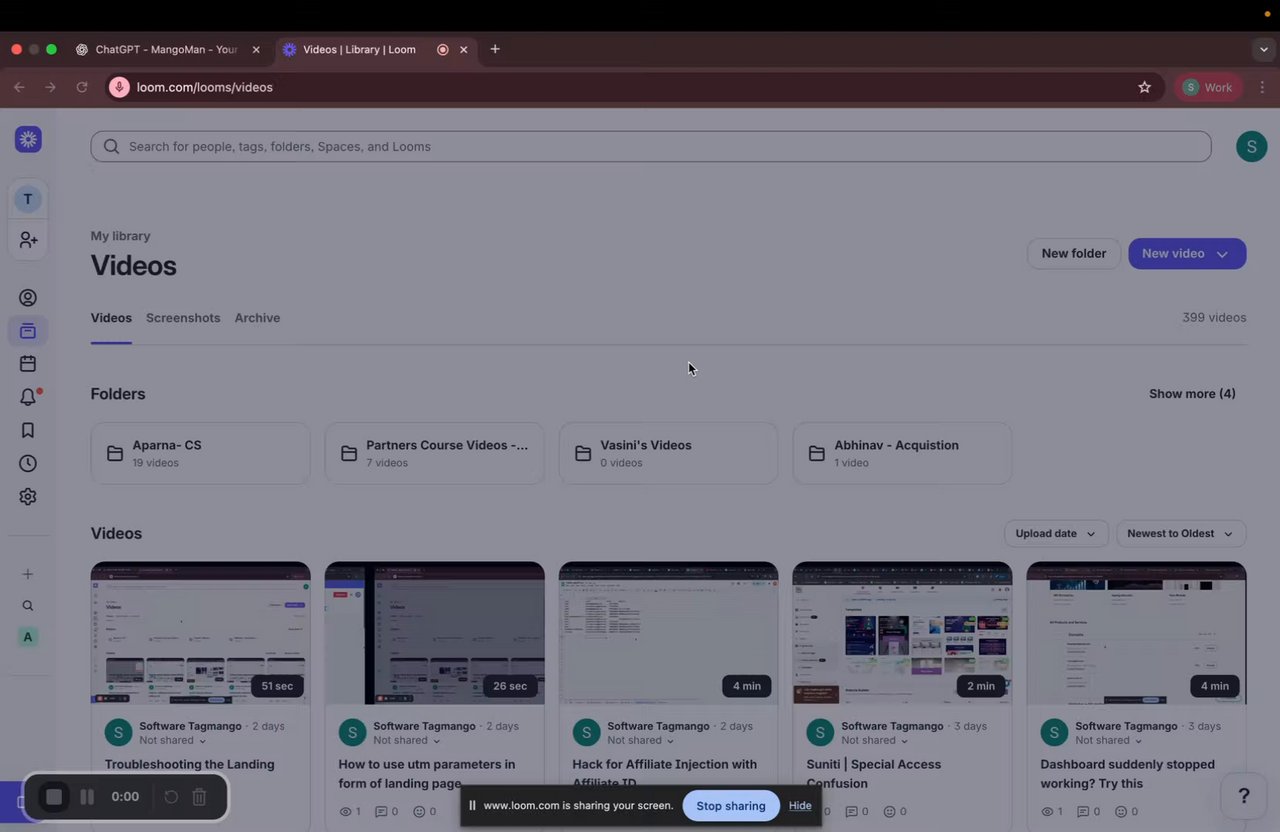1280x832 pixels.
Task: Bookmark this page with the star icon
Action: tap(1145, 87)
